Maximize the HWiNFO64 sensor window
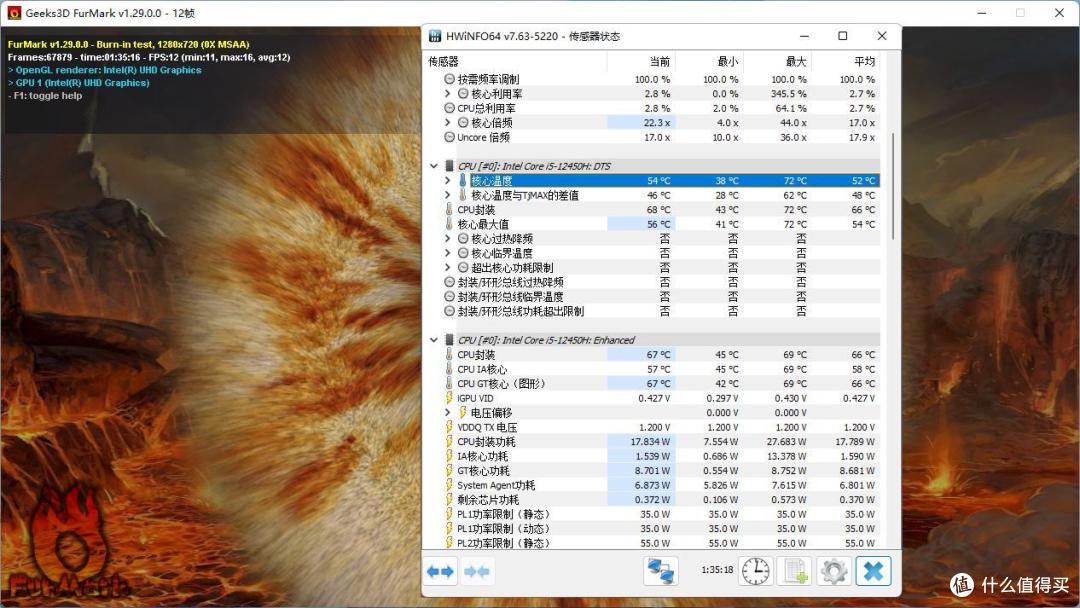The height and width of the screenshot is (608, 1080). pos(842,36)
